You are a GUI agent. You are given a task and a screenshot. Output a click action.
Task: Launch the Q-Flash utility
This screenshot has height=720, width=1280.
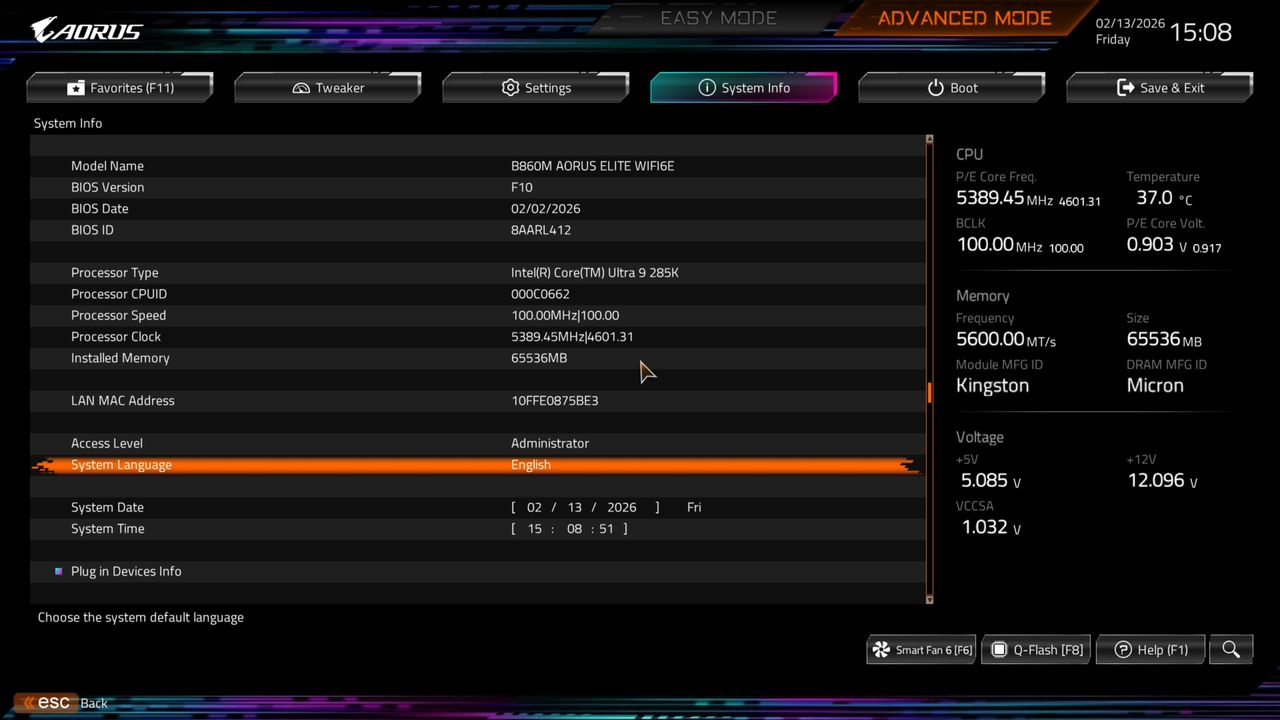(x=1035, y=649)
